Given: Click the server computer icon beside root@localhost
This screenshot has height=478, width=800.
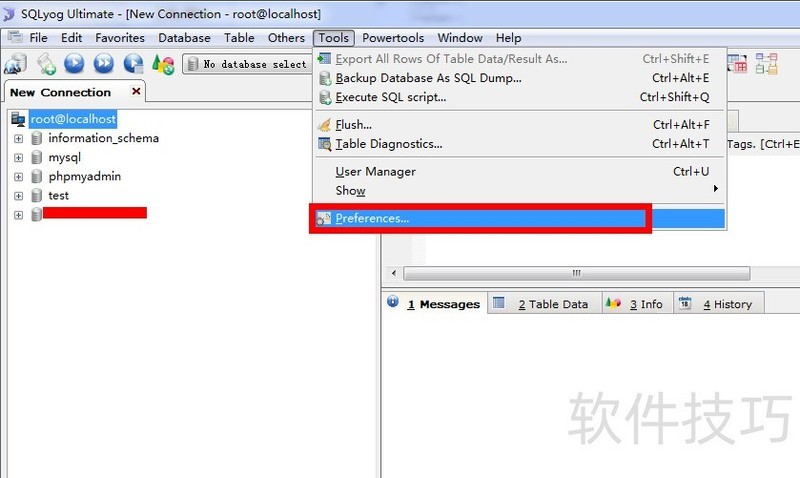Looking at the screenshot, I should pyautogui.click(x=18, y=119).
